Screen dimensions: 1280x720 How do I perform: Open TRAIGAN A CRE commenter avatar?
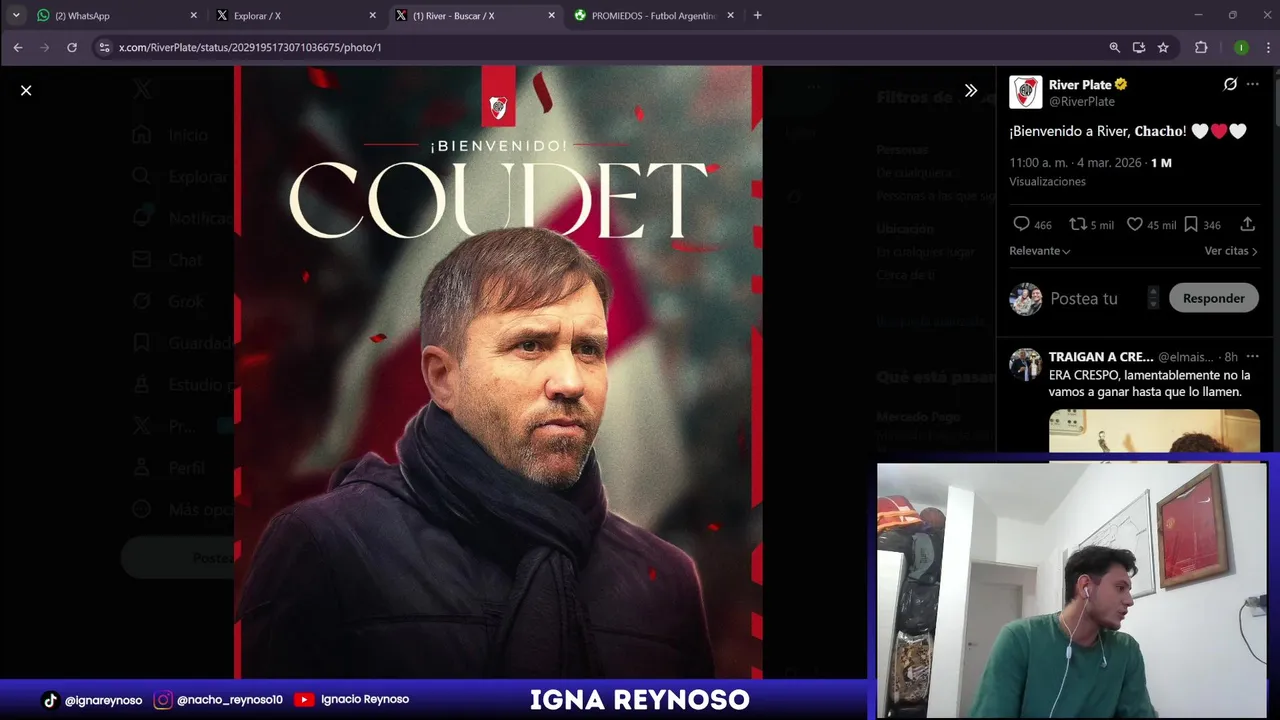tap(1025, 364)
